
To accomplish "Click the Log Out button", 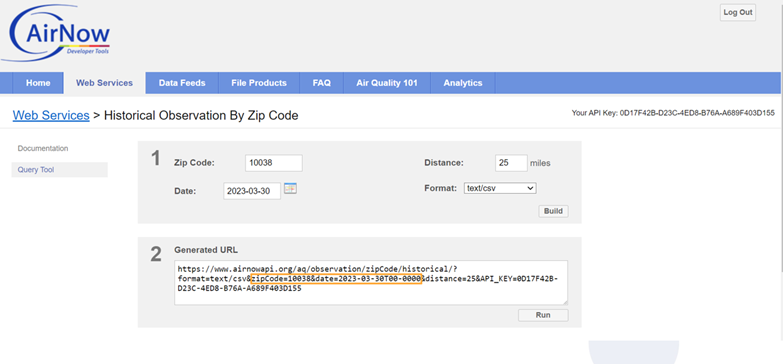I will coord(738,12).
